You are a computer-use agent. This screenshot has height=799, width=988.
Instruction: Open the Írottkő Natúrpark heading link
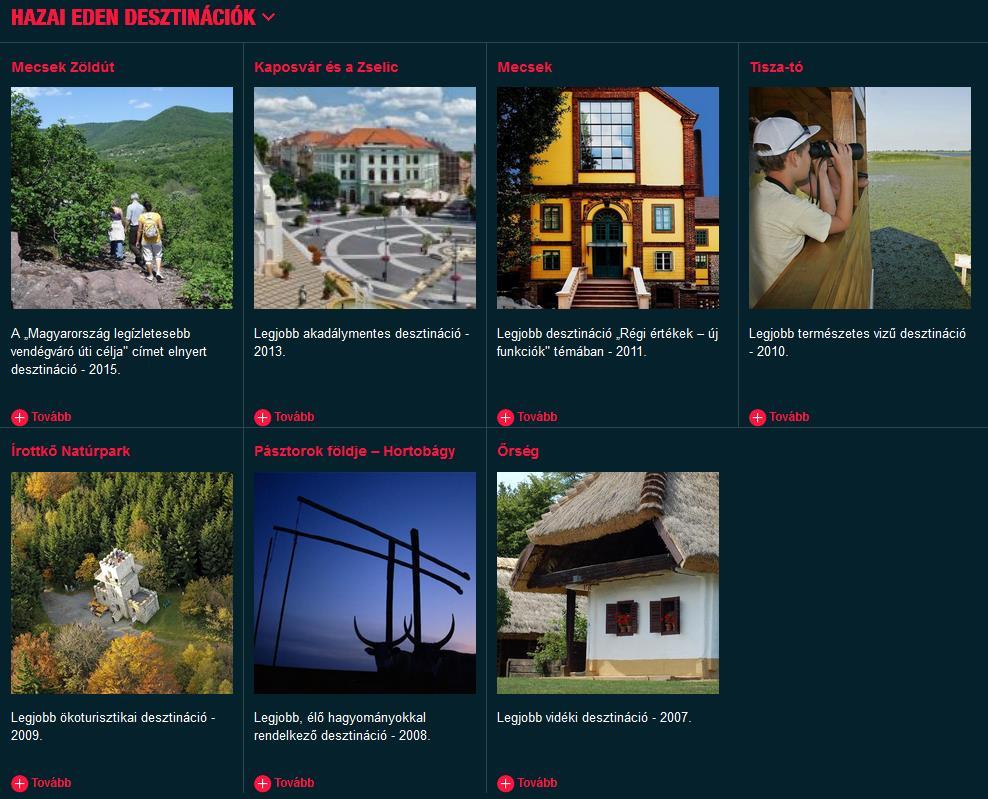pyautogui.click(x=71, y=451)
